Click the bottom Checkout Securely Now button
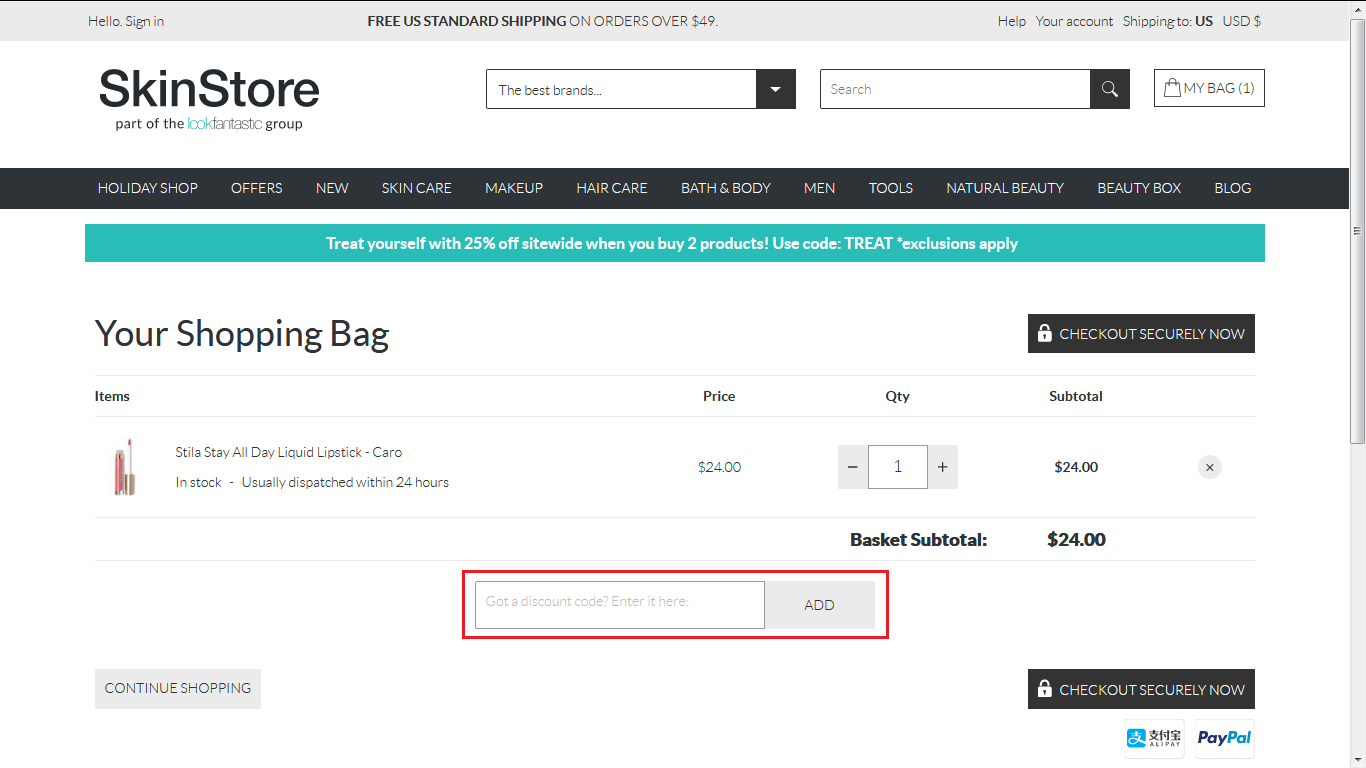Viewport: 1366px width, 768px height. pyautogui.click(x=1141, y=689)
